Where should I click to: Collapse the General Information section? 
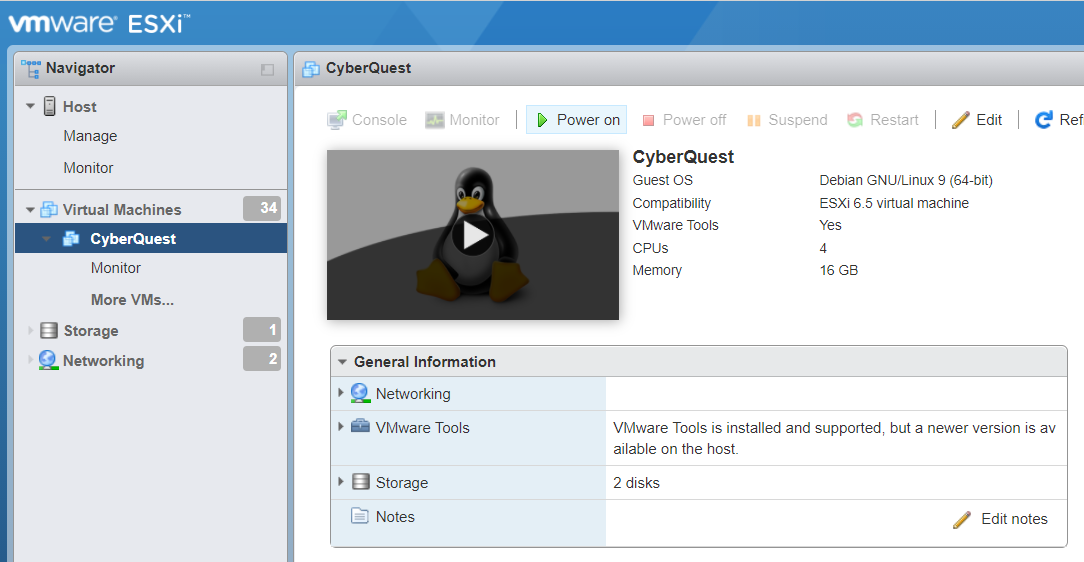click(342, 362)
